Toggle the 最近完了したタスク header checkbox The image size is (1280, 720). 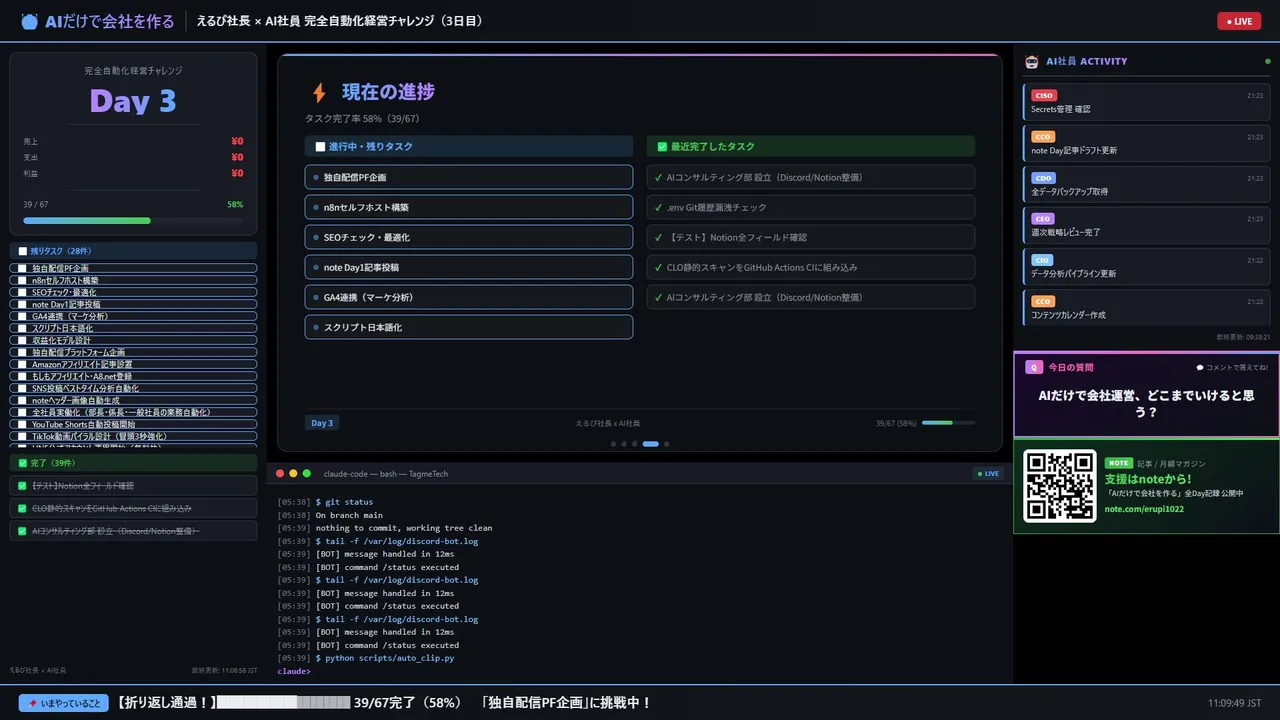coord(662,146)
